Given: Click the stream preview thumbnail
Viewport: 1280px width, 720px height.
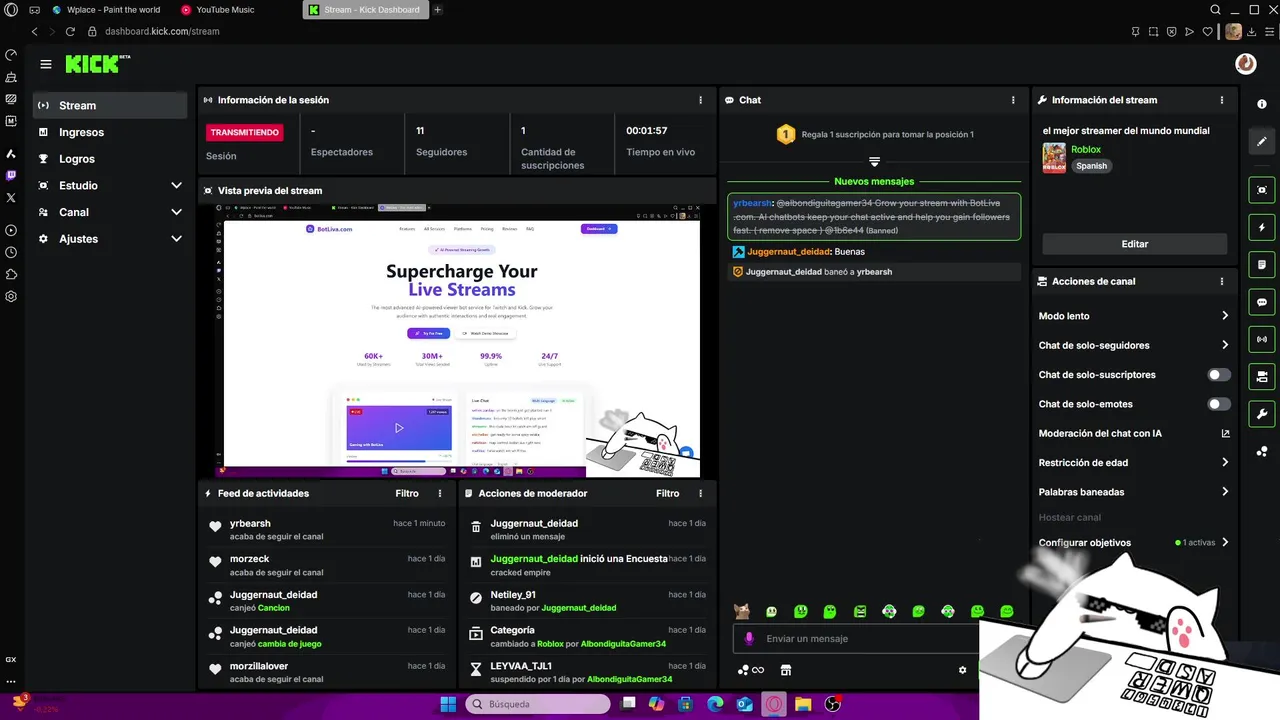Looking at the screenshot, I should tap(458, 341).
